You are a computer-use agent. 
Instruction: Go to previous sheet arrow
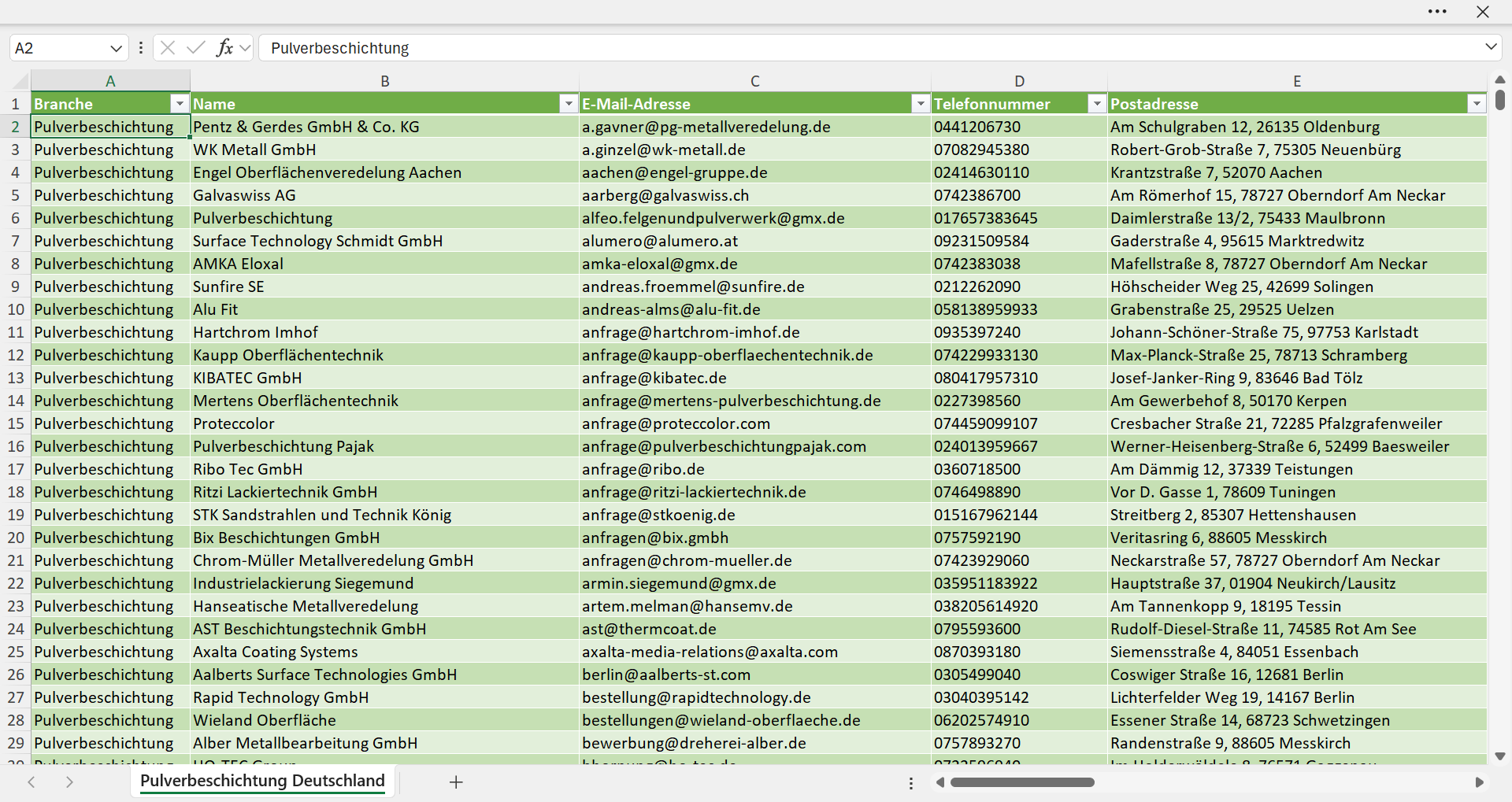click(31, 782)
